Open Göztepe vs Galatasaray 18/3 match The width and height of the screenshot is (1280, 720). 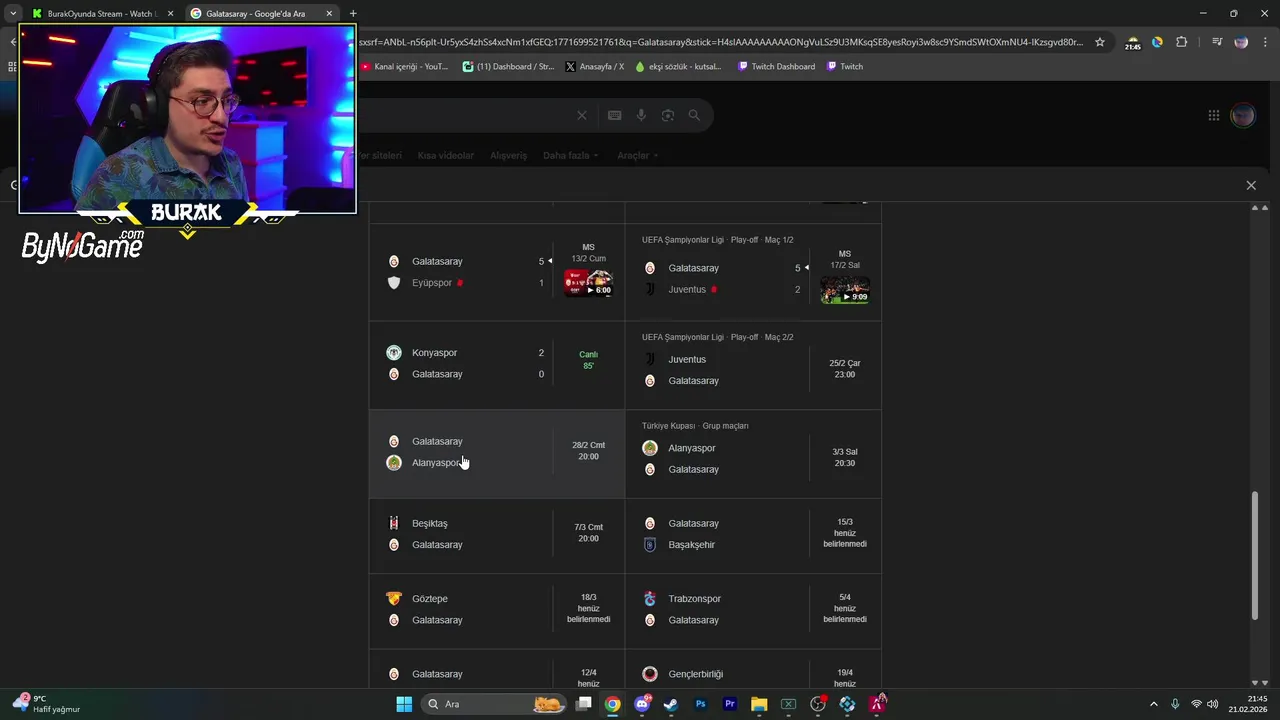point(497,610)
